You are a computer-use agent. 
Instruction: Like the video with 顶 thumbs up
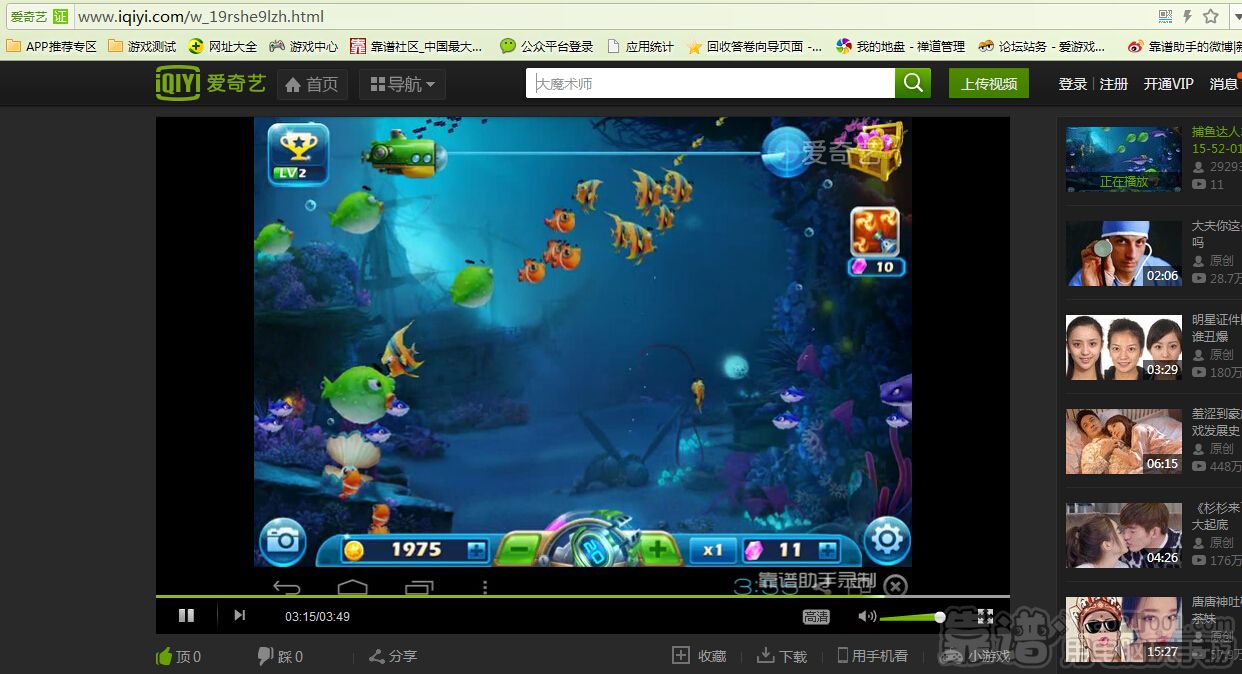coord(179,656)
